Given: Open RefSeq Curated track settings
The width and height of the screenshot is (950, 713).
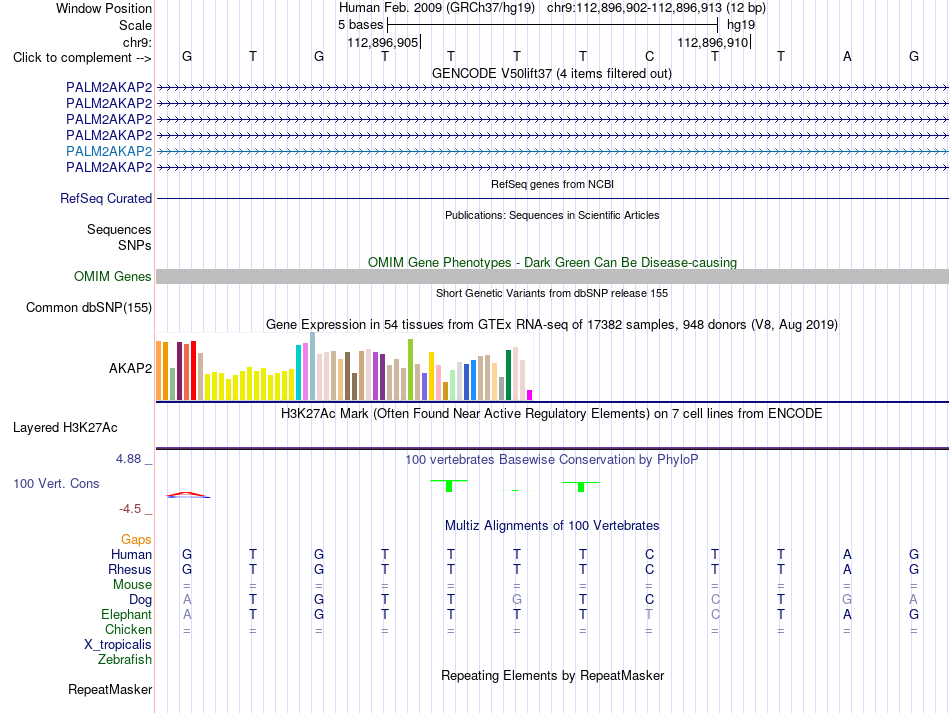Looking at the screenshot, I should tap(105, 198).
